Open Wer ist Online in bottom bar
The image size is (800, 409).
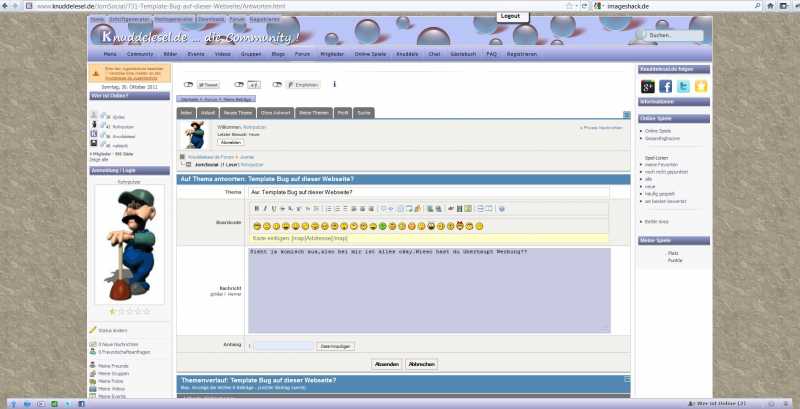(x=716, y=404)
